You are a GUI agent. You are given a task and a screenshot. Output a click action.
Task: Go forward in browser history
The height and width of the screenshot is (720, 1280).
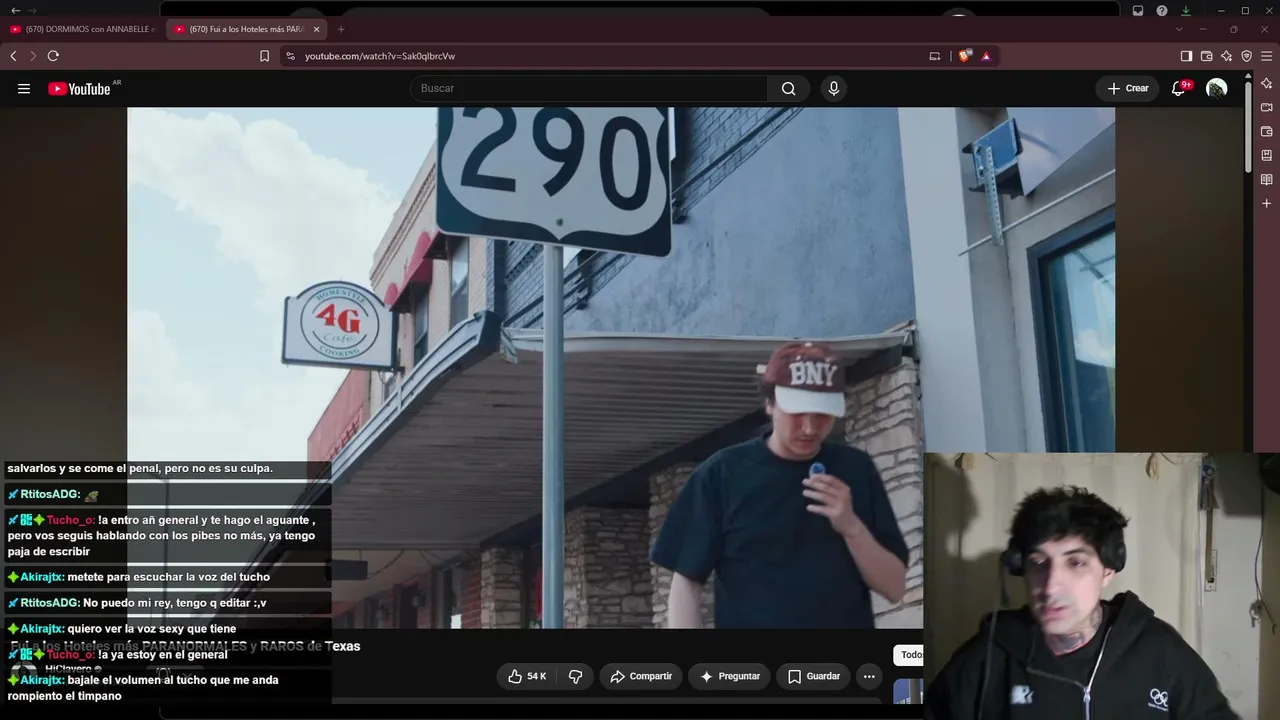click(32, 56)
